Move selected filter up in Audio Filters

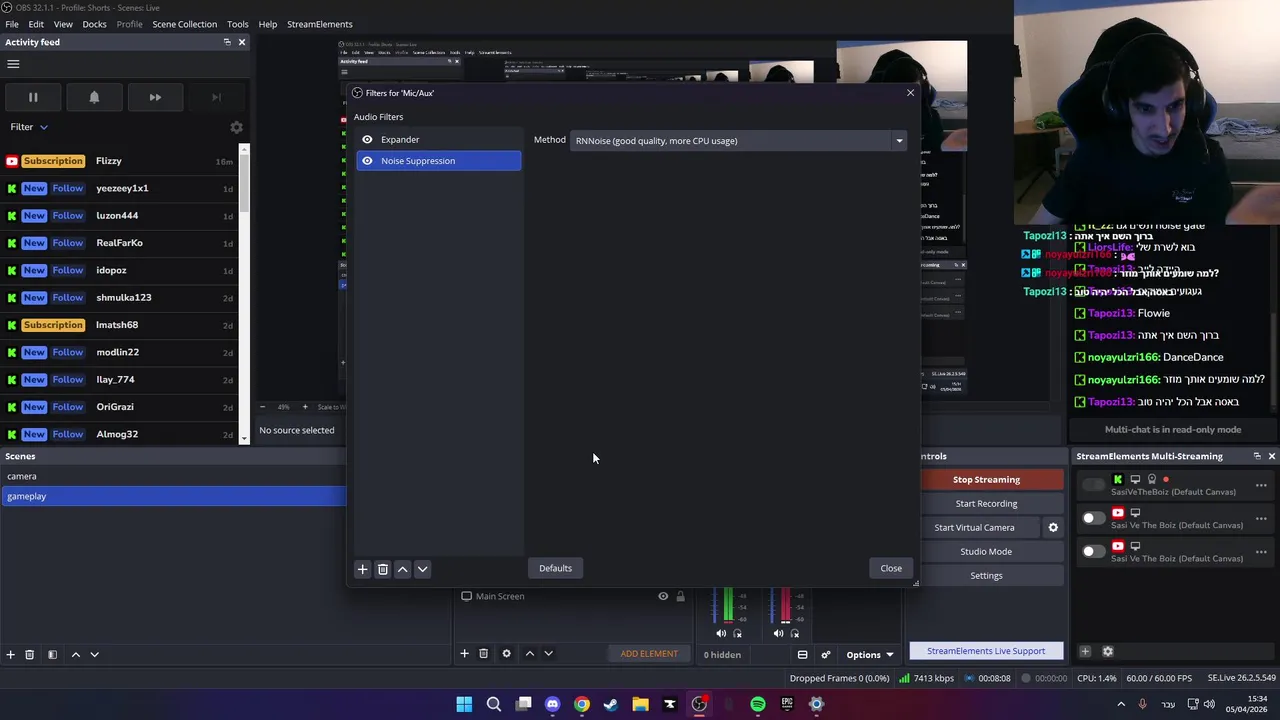tap(402, 569)
